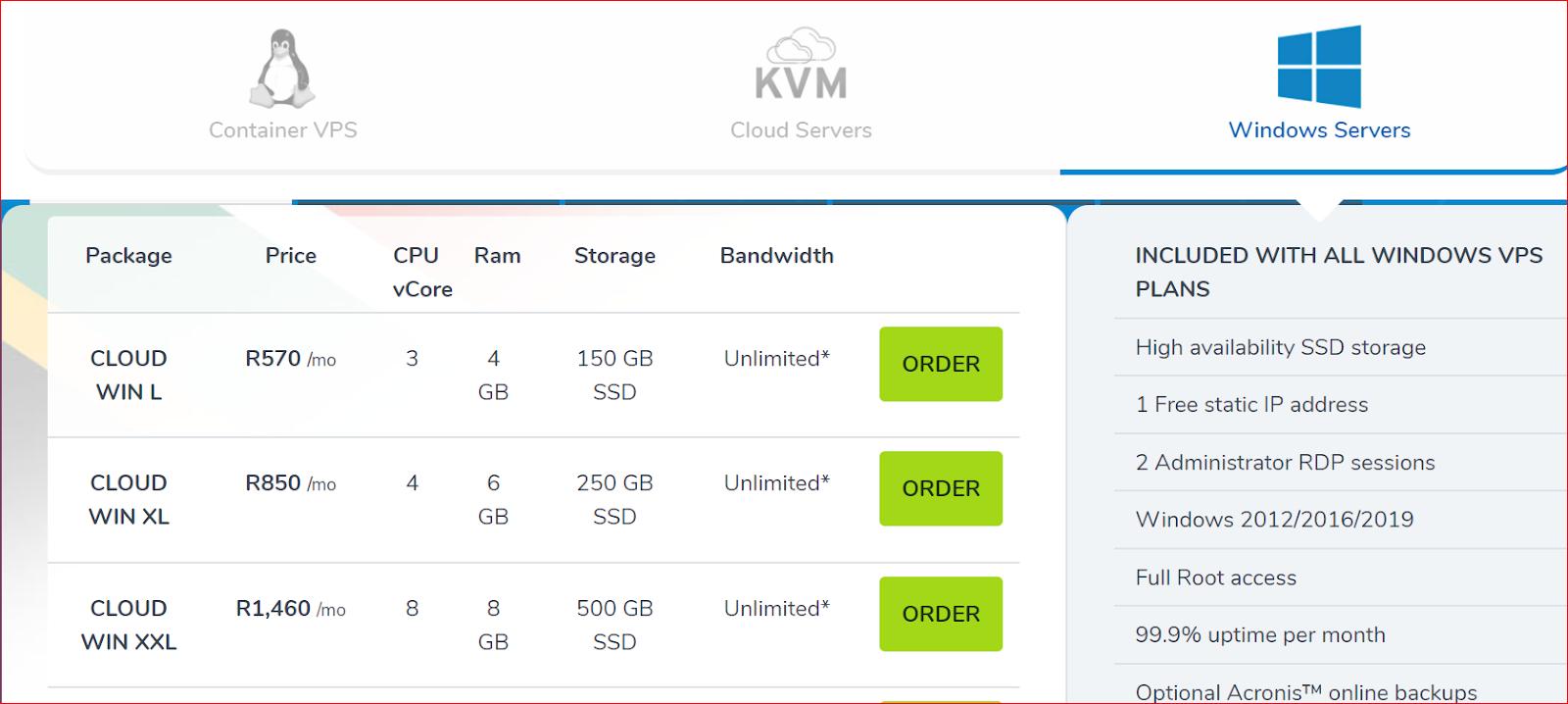The width and height of the screenshot is (1568, 704).
Task: Click the 250 GB SSD storage cell
Action: [614, 499]
